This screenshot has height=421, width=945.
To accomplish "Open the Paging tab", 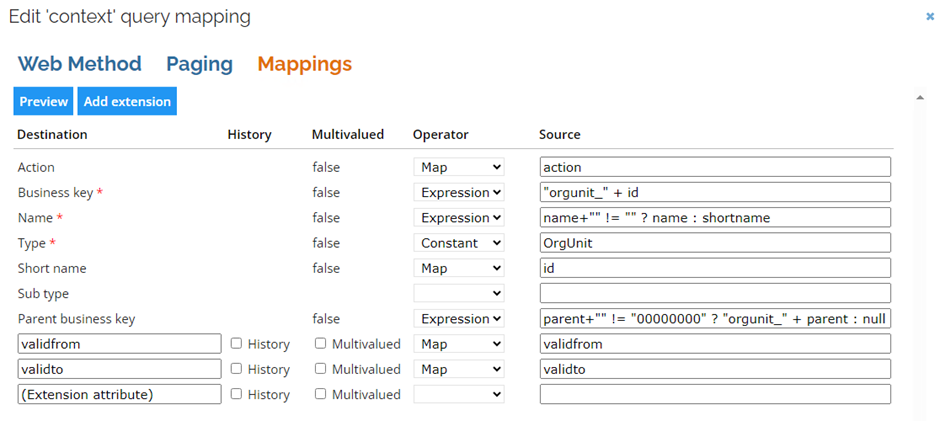I will coord(199,64).
